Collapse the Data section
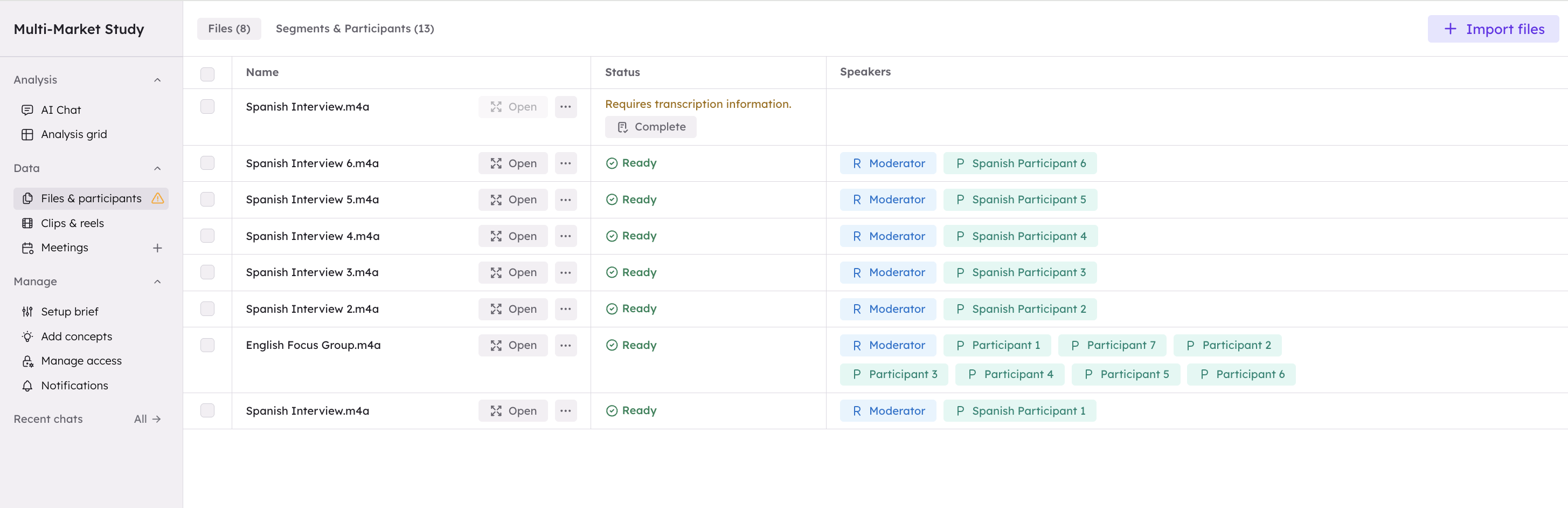1568x508 pixels. (158, 169)
